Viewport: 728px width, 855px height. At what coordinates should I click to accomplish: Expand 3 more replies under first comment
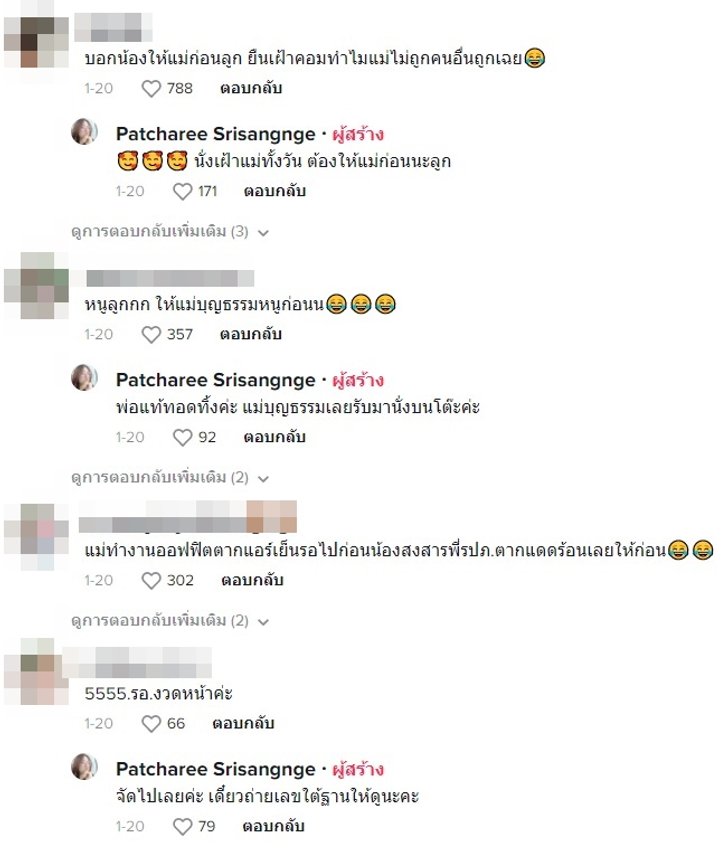[170, 232]
